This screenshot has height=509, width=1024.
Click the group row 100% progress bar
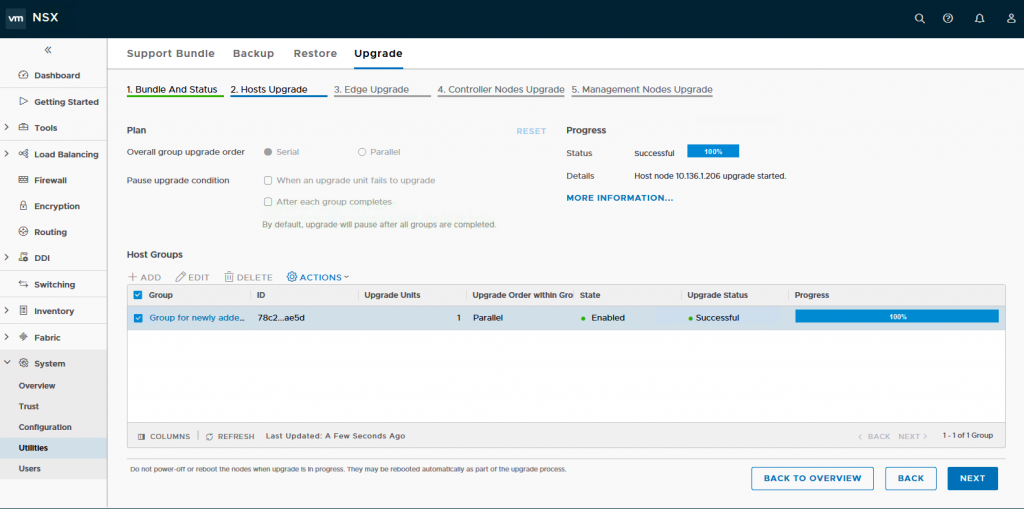click(897, 316)
